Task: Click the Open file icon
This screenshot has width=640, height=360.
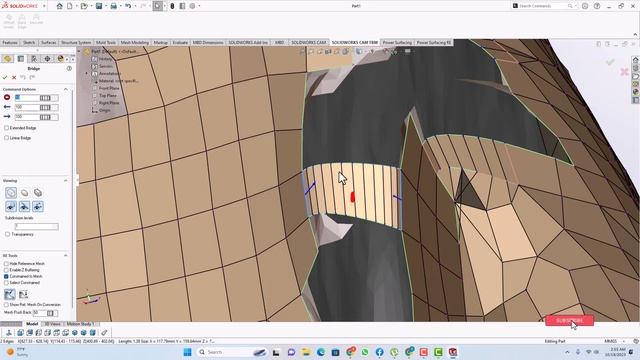Action: click(84, 6)
